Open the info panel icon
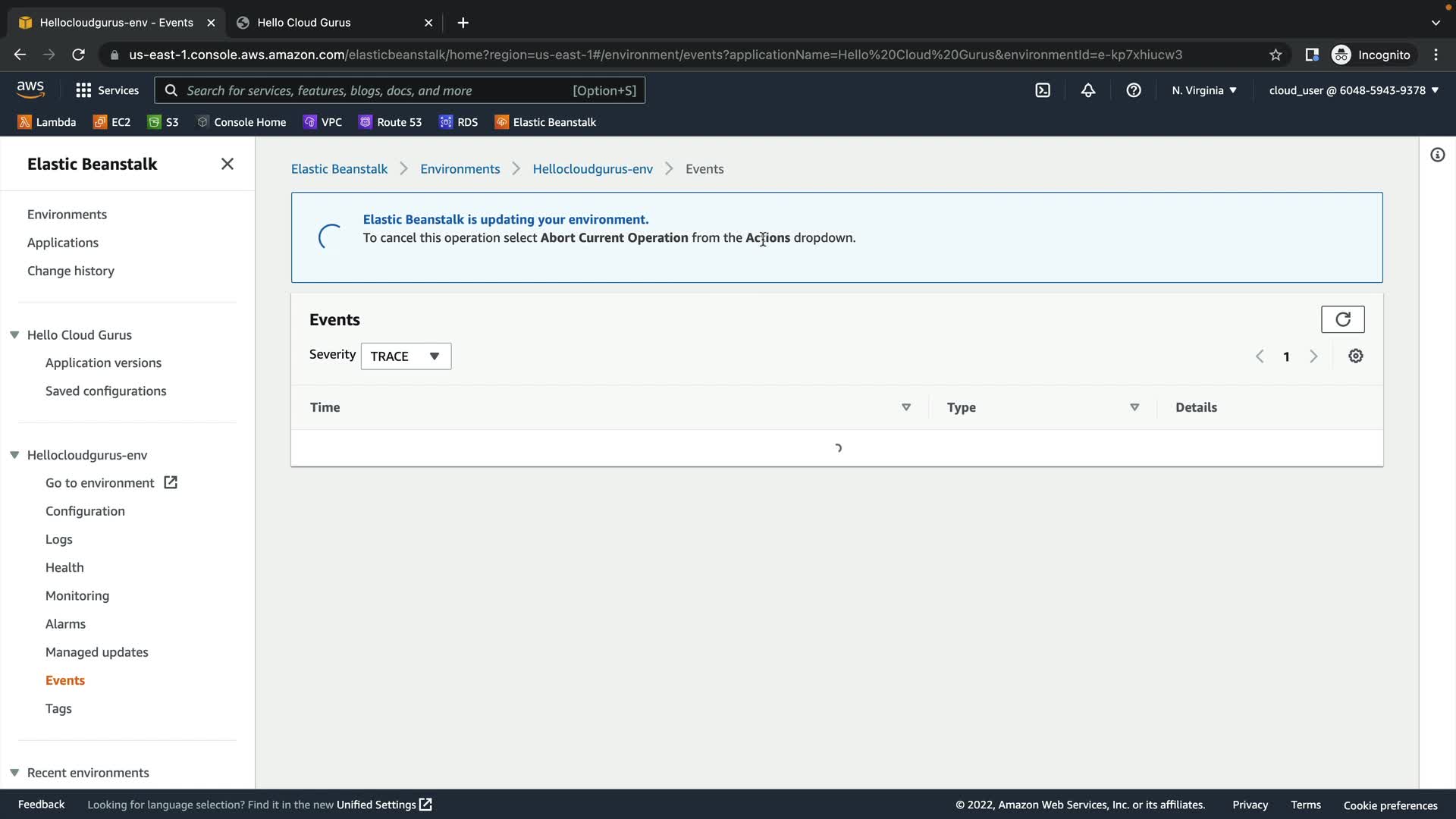The image size is (1456, 819). (1437, 155)
